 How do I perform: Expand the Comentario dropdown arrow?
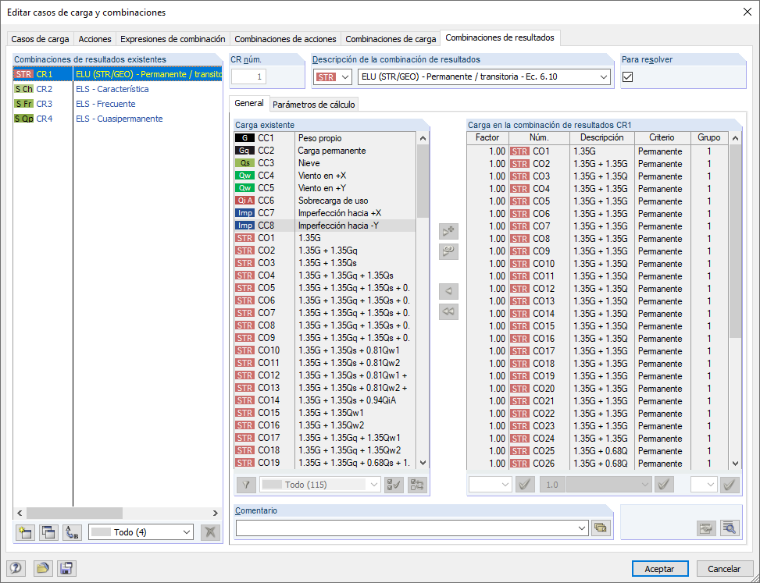point(583,528)
